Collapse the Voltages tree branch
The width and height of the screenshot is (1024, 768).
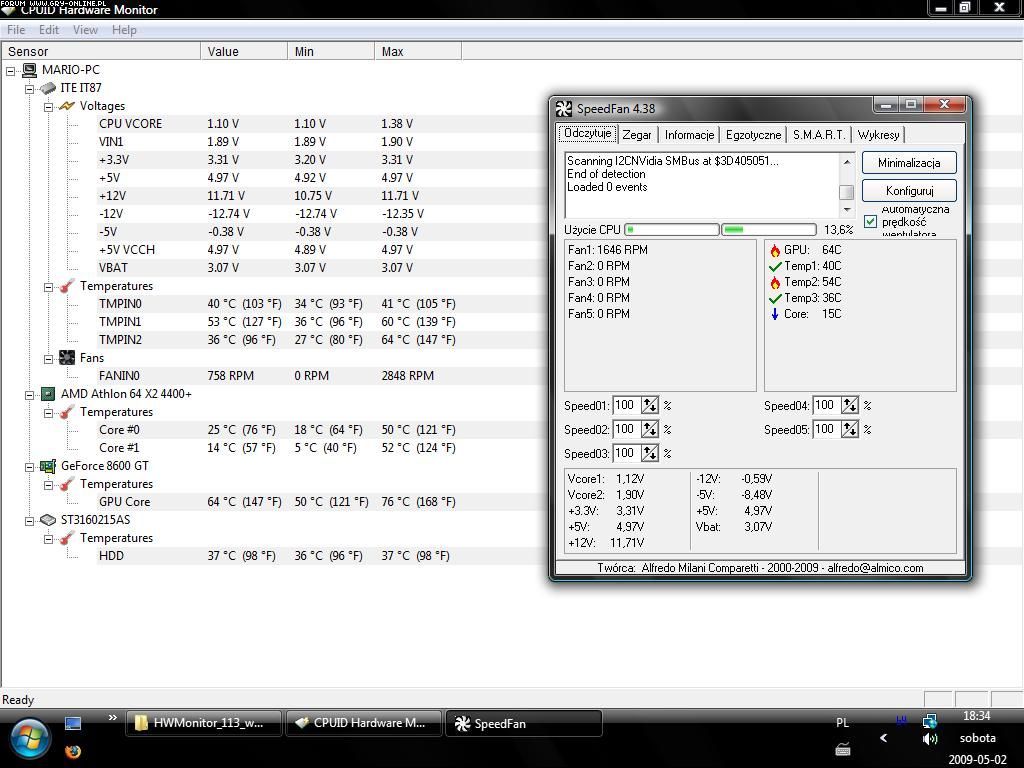point(48,106)
